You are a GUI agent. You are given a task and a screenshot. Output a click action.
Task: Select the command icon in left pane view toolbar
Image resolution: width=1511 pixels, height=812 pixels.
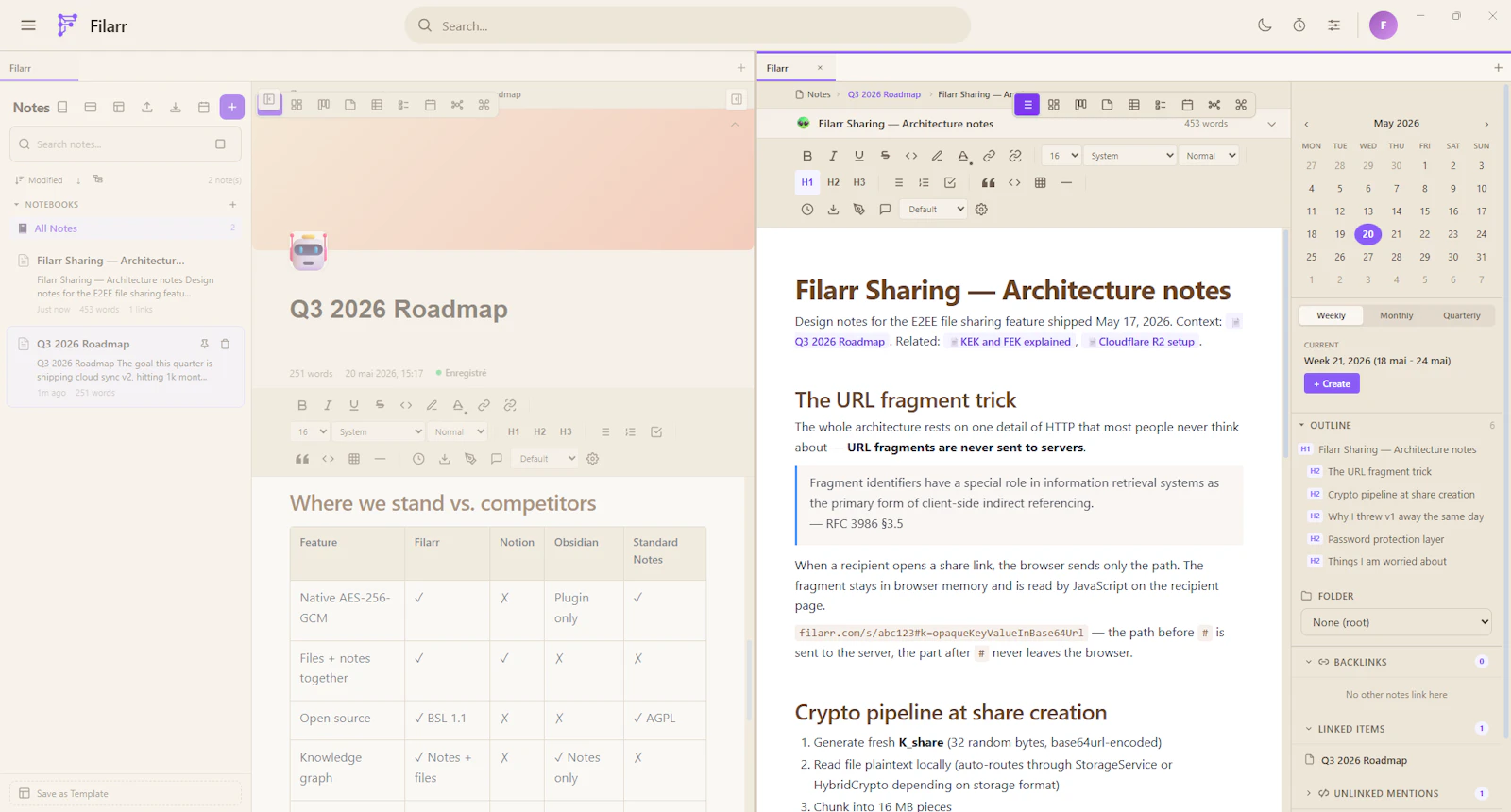click(484, 105)
